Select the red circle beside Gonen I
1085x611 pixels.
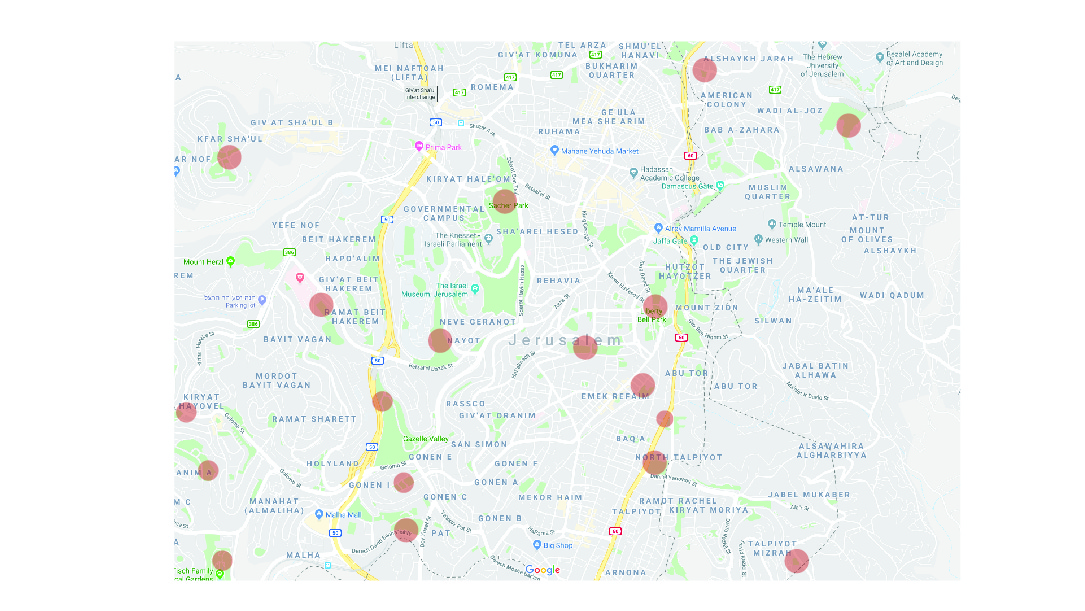tap(403, 483)
